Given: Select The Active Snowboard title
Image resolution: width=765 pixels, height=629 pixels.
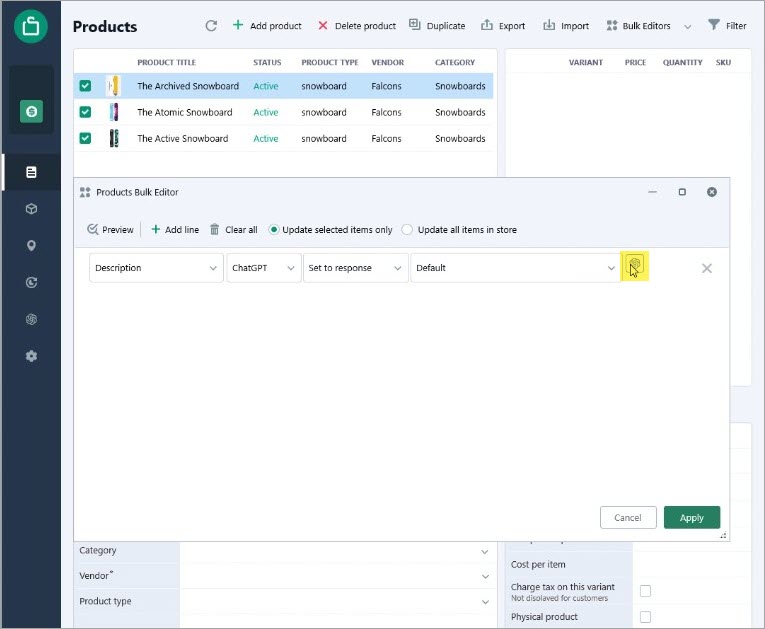Looking at the screenshot, I should [182, 139].
